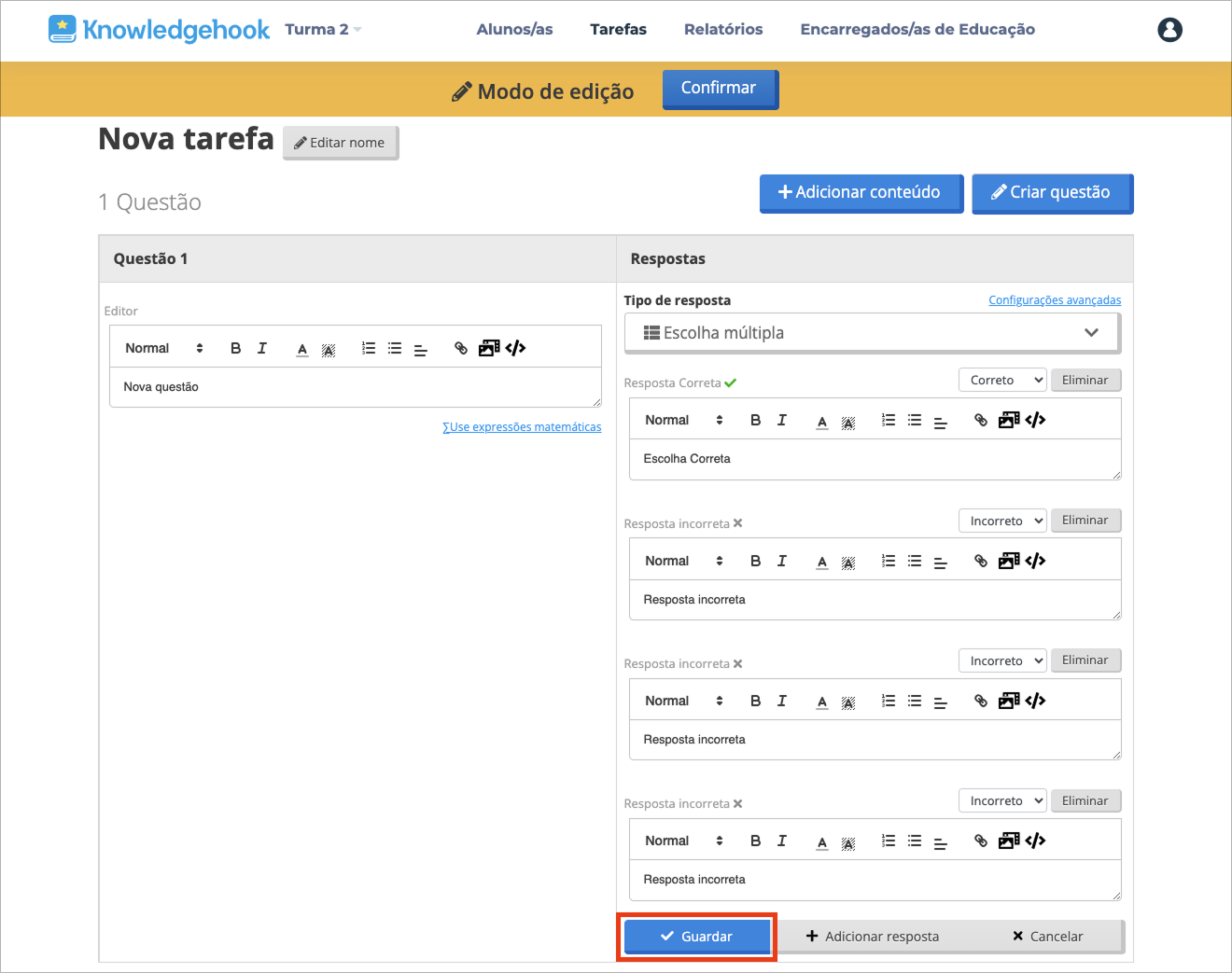Toggle italic in Escolha Correta answer toolbar
1232x973 pixels.
click(x=782, y=420)
